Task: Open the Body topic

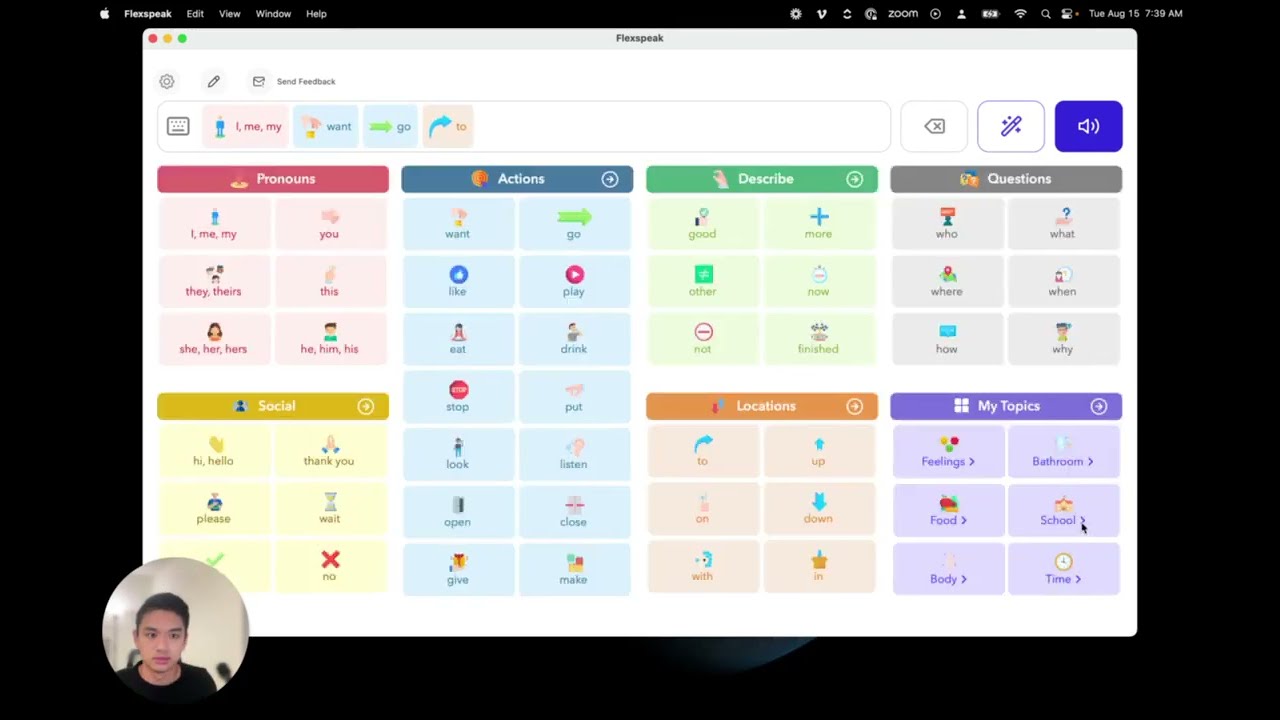Action: (x=948, y=569)
